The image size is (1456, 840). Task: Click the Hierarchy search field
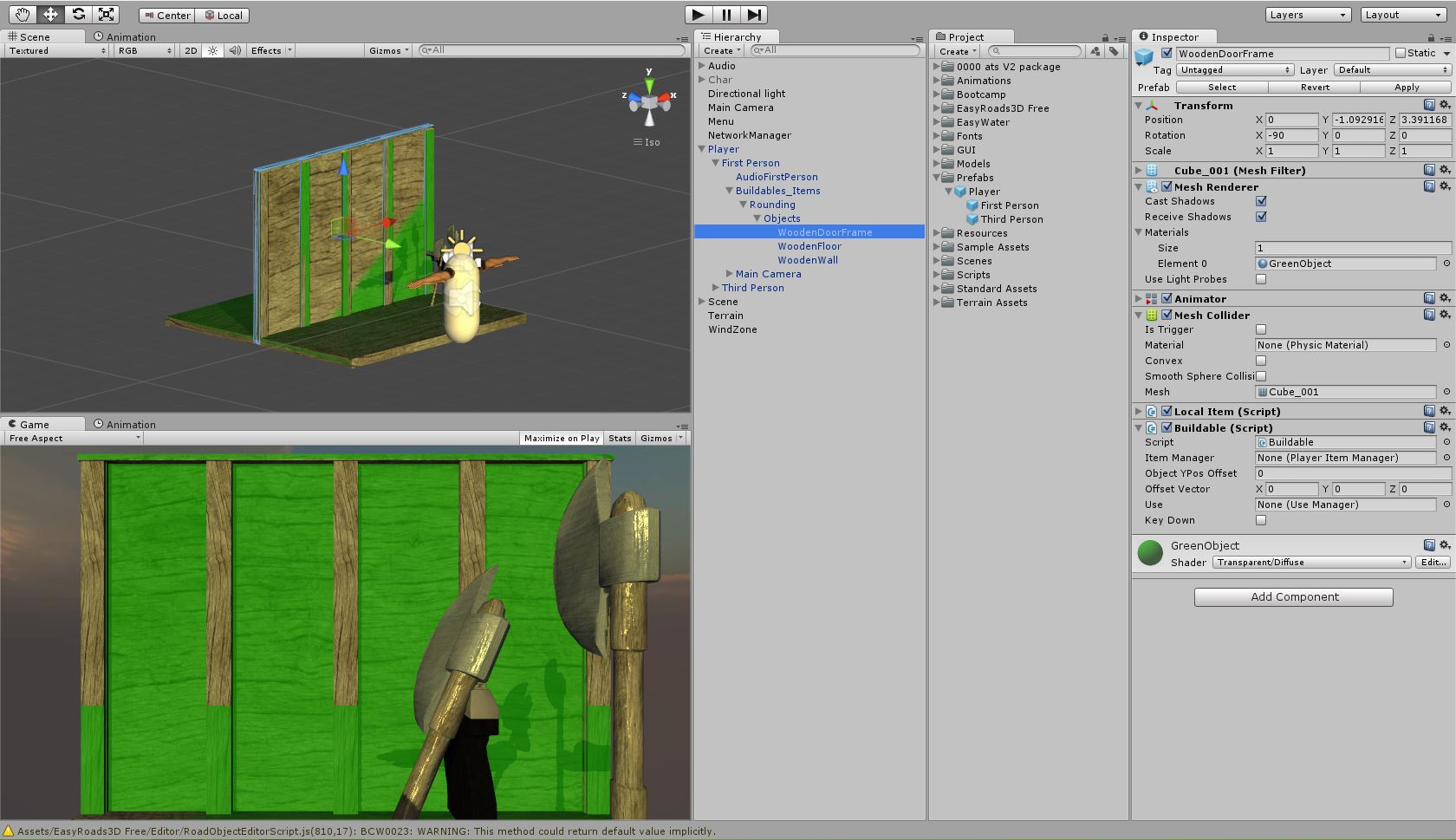point(835,50)
